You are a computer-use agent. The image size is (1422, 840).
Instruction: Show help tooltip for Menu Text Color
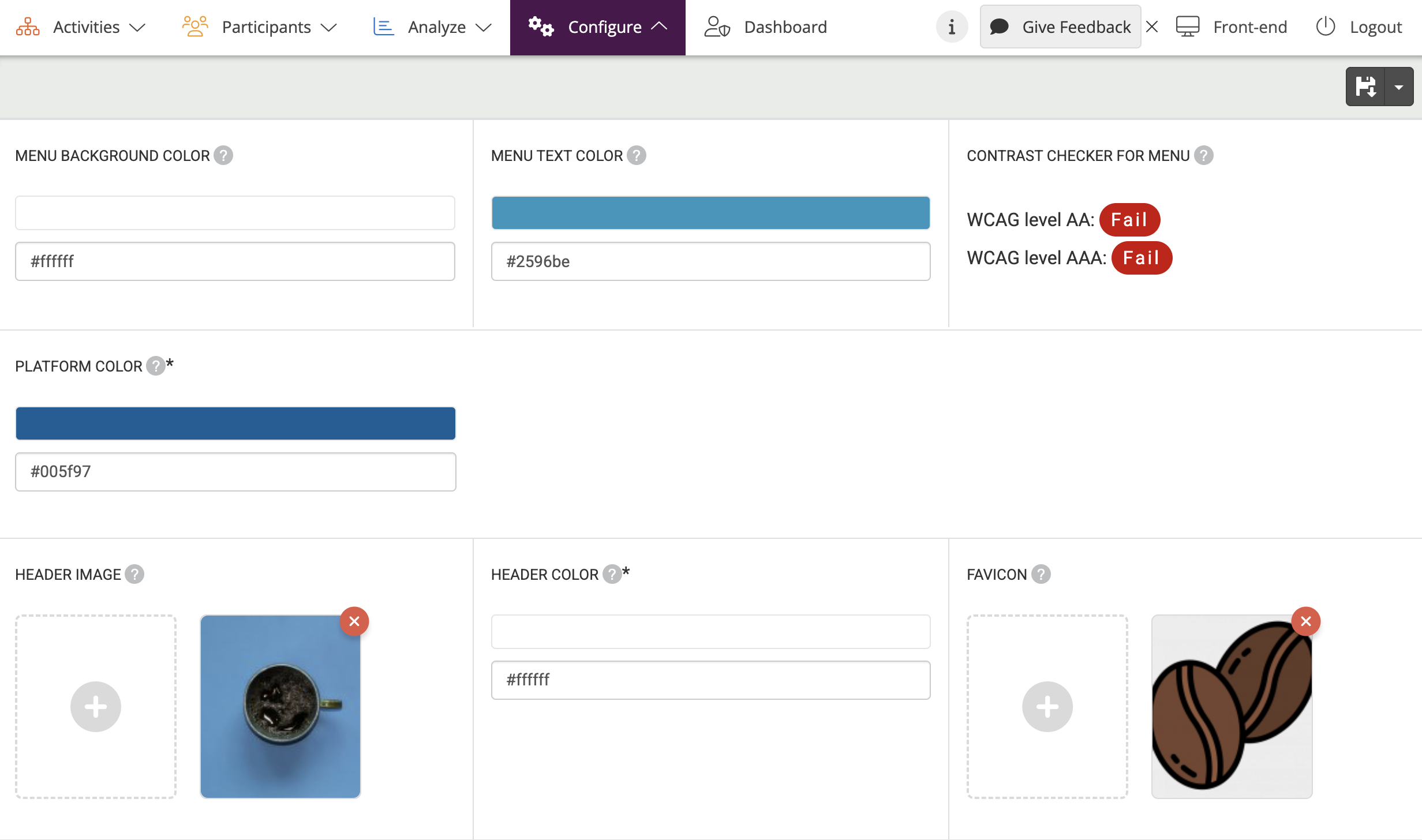point(637,155)
